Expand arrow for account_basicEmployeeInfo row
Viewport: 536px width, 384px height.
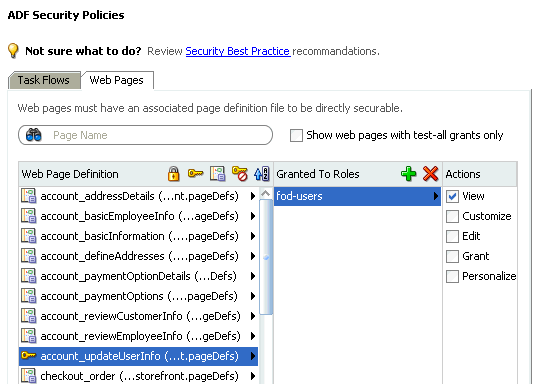pyautogui.click(x=253, y=216)
